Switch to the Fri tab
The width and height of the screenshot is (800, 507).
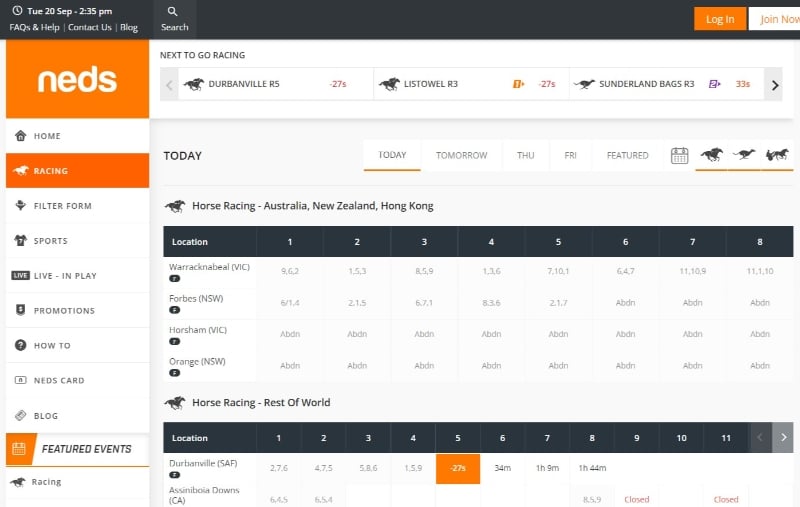click(x=570, y=155)
